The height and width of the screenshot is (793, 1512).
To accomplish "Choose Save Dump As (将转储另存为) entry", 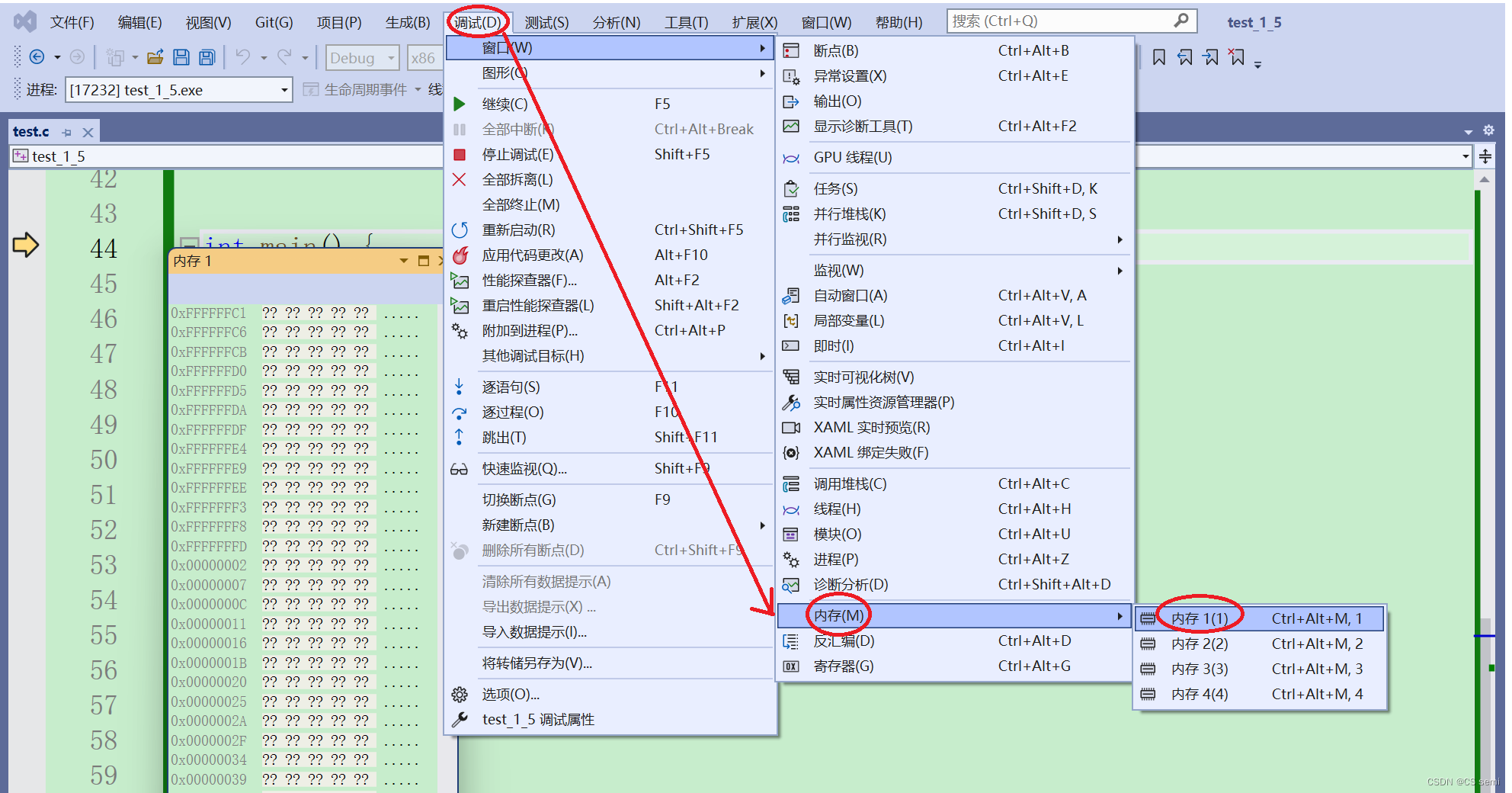I will 610,663.
